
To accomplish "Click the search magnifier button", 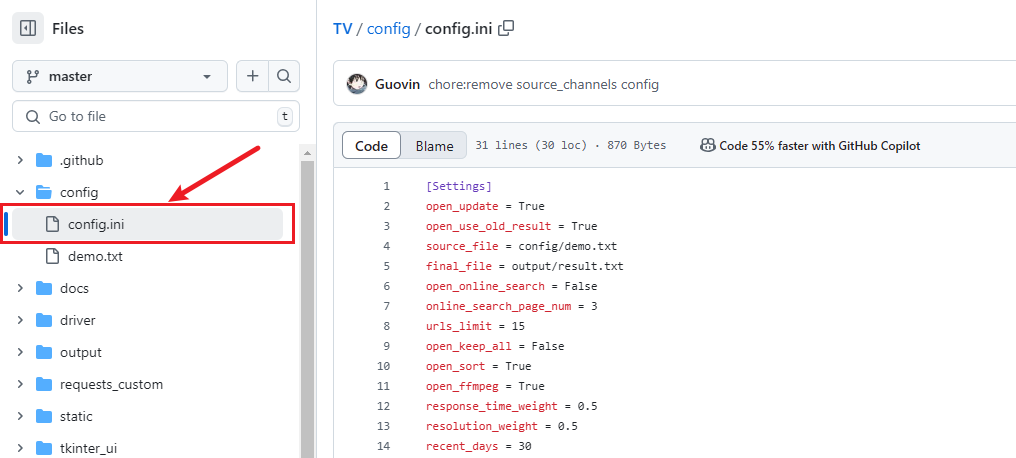I will pos(284,76).
